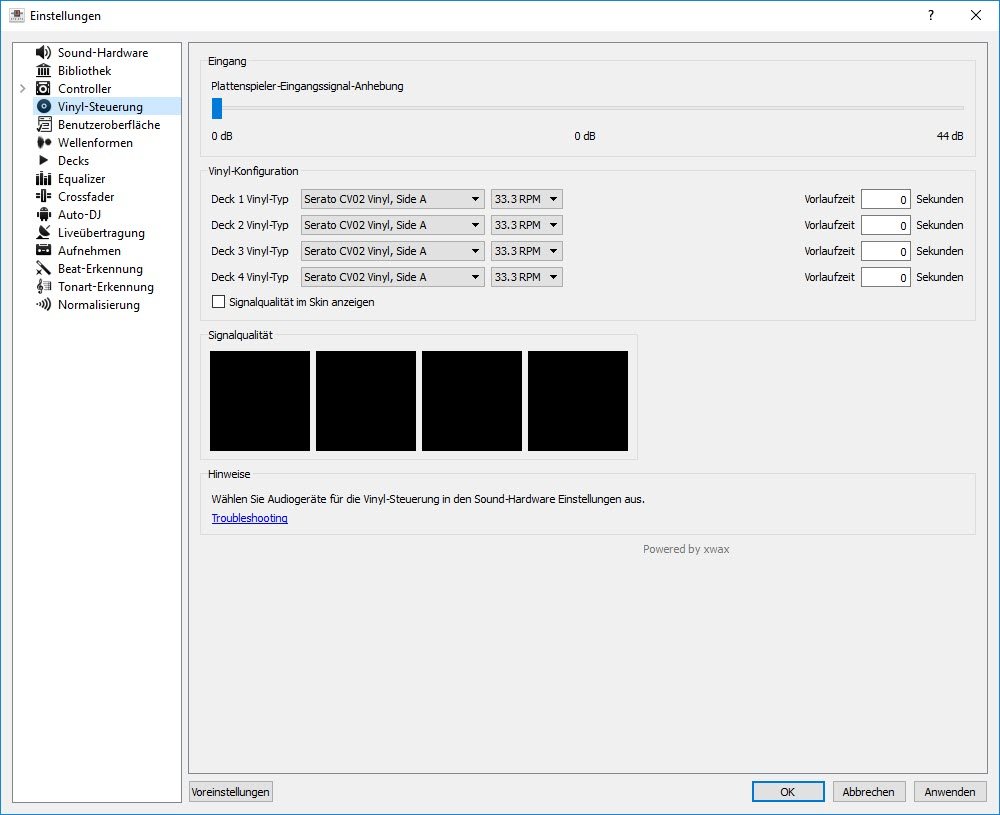Click the fourth signal quality display
The height and width of the screenshot is (815, 1000).
[x=578, y=400]
